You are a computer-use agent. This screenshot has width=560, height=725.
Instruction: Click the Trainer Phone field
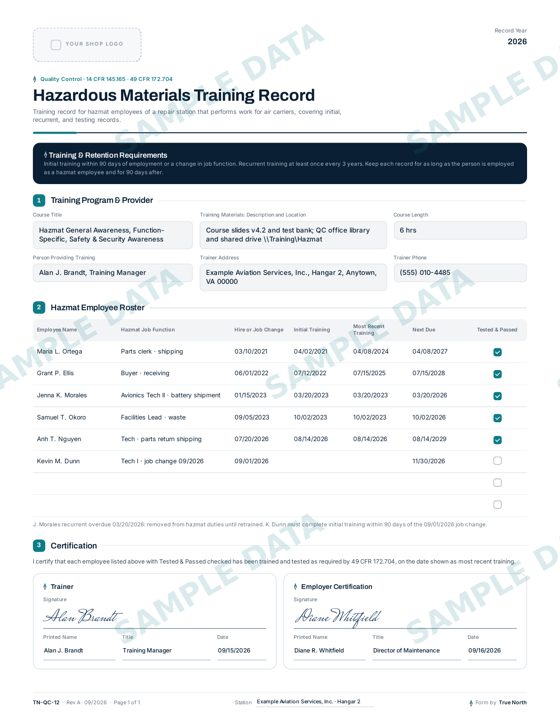tap(460, 273)
